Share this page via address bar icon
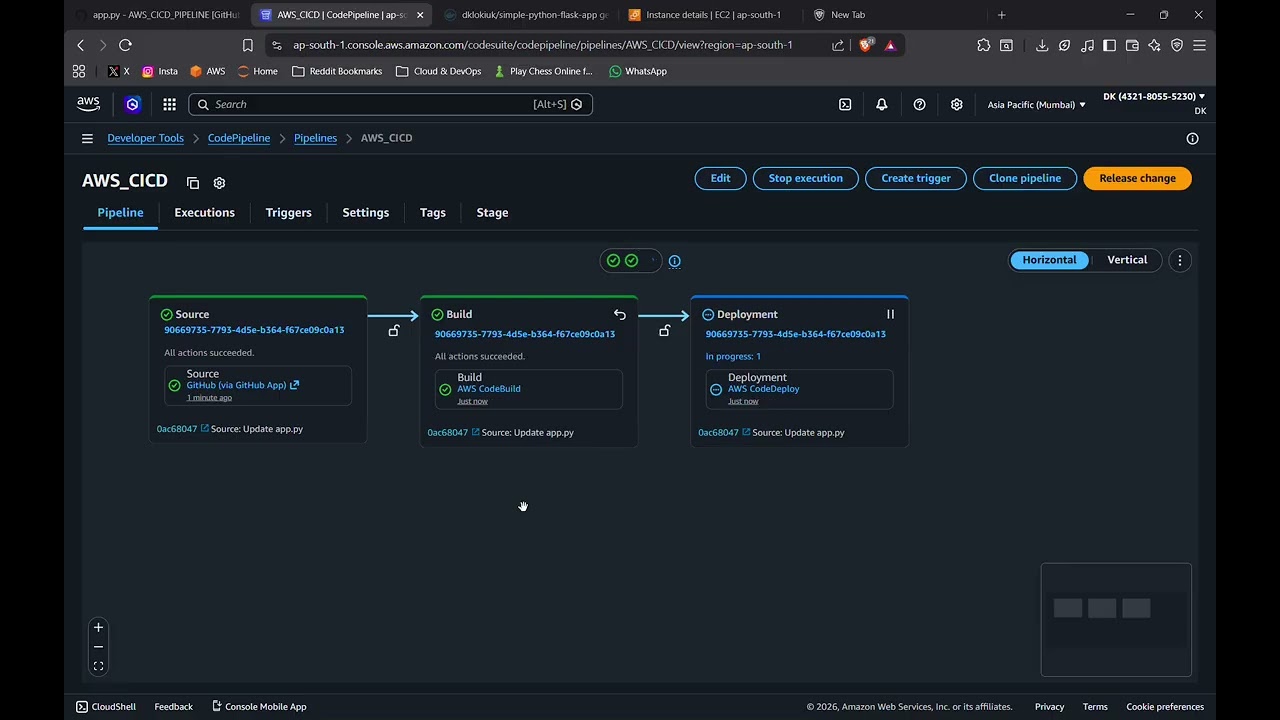This screenshot has width=1280, height=720. (838, 45)
